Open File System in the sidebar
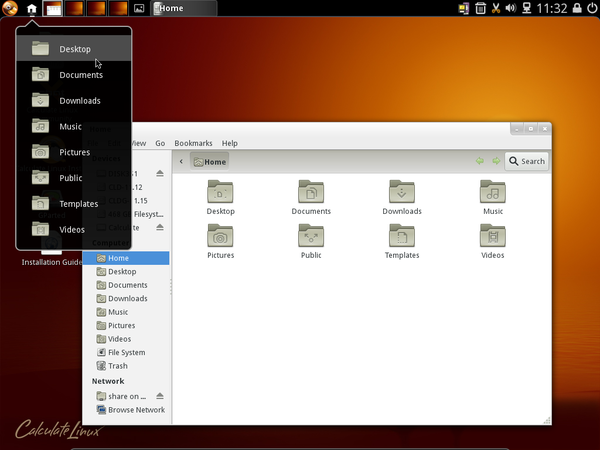The width and height of the screenshot is (600, 450). click(126, 352)
